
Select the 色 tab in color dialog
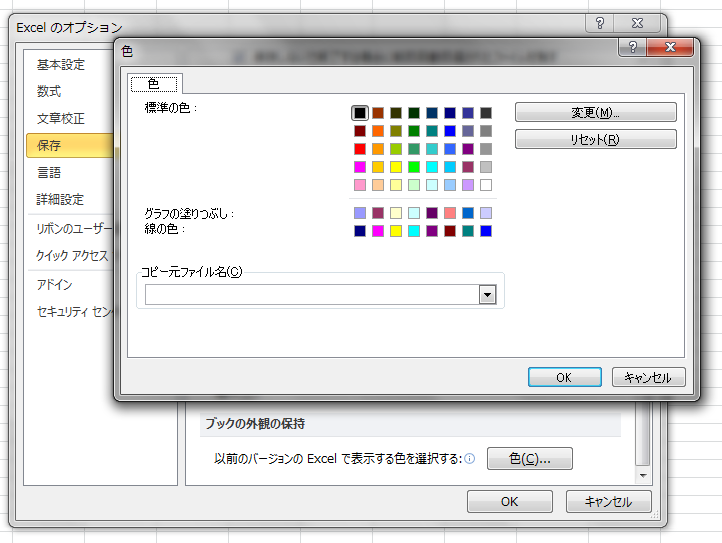[x=154, y=84]
